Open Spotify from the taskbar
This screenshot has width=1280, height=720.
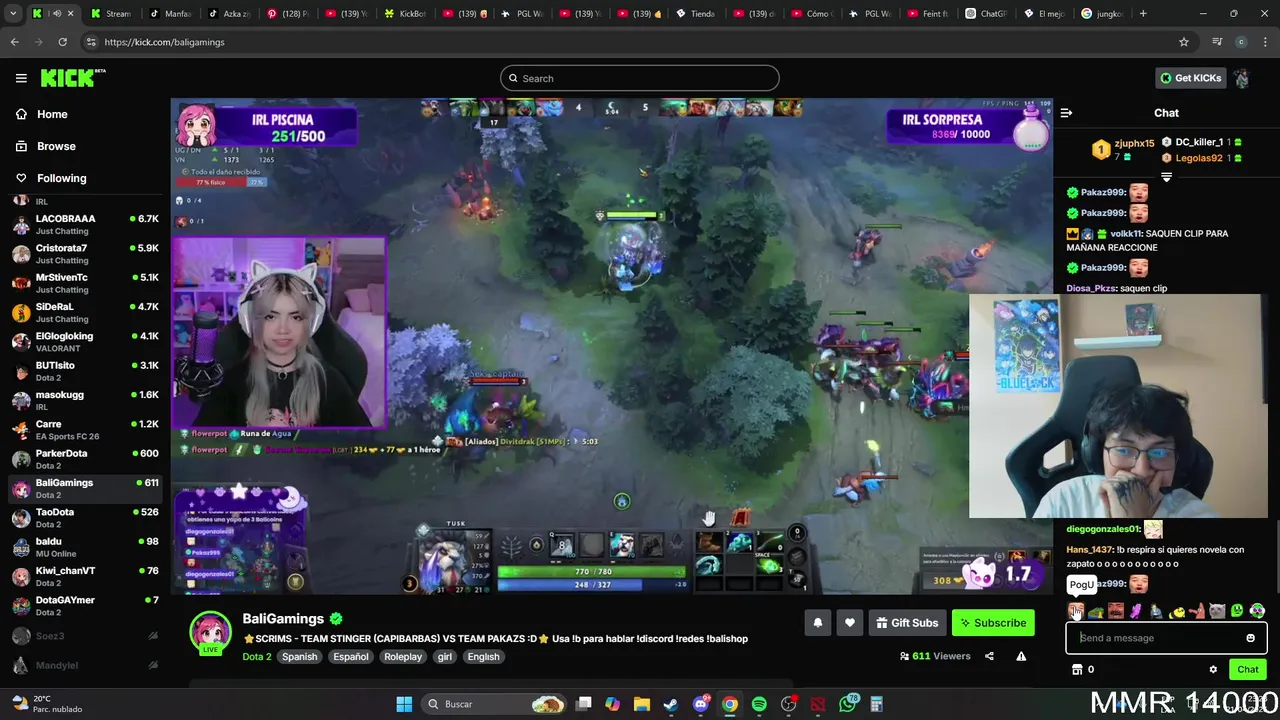[759, 704]
